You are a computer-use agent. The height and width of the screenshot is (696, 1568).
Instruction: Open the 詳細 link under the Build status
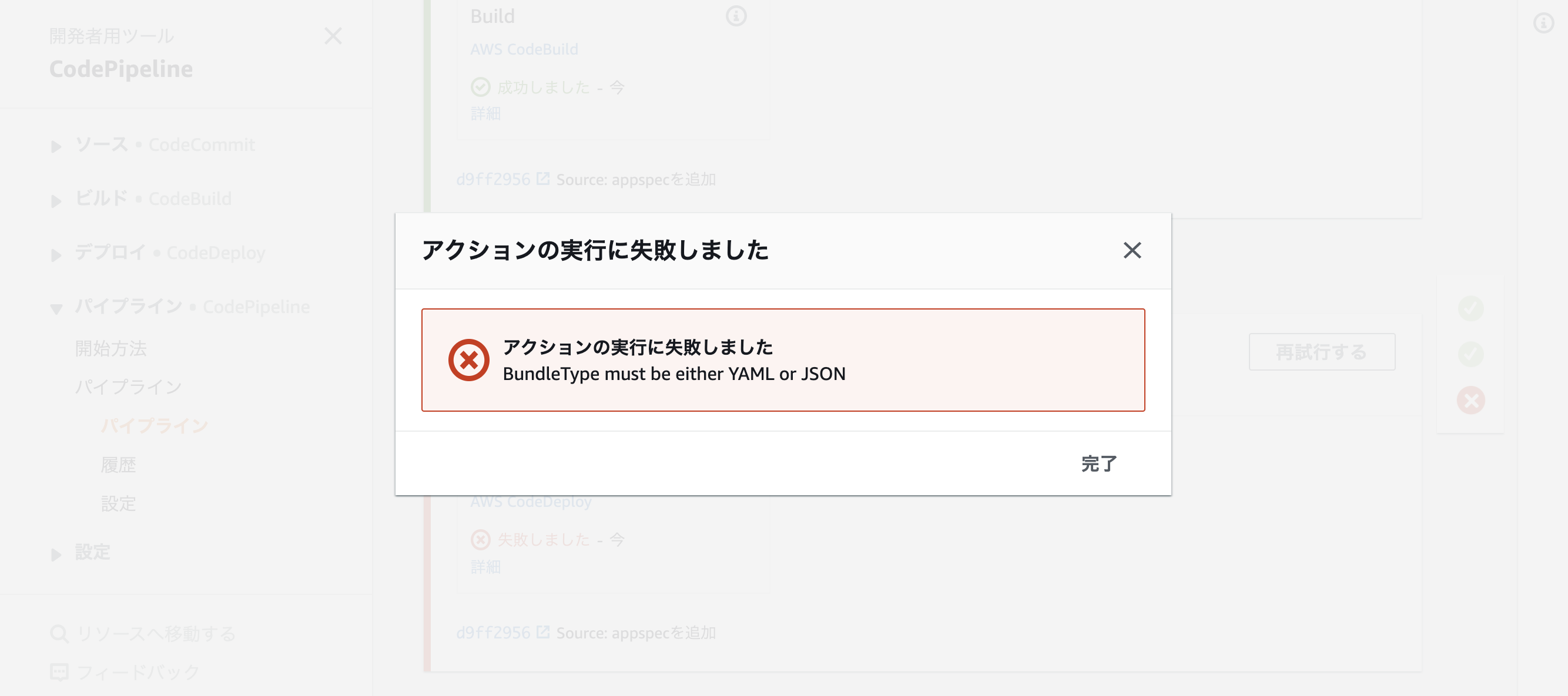tap(485, 113)
